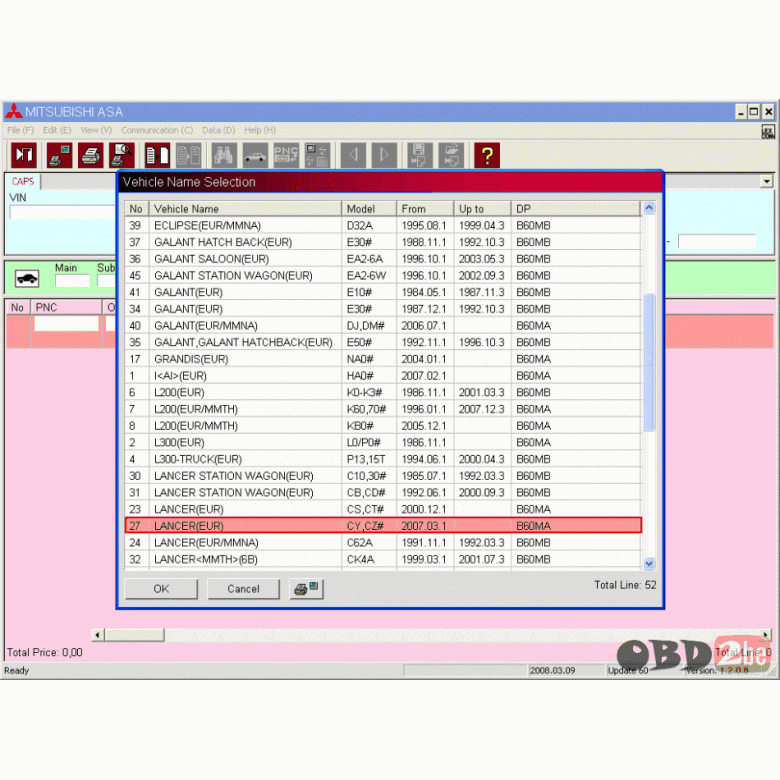The height and width of the screenshot is (780, 780).
Task: Select the GRANDIS(EUR) row
Action: [383, 359]
